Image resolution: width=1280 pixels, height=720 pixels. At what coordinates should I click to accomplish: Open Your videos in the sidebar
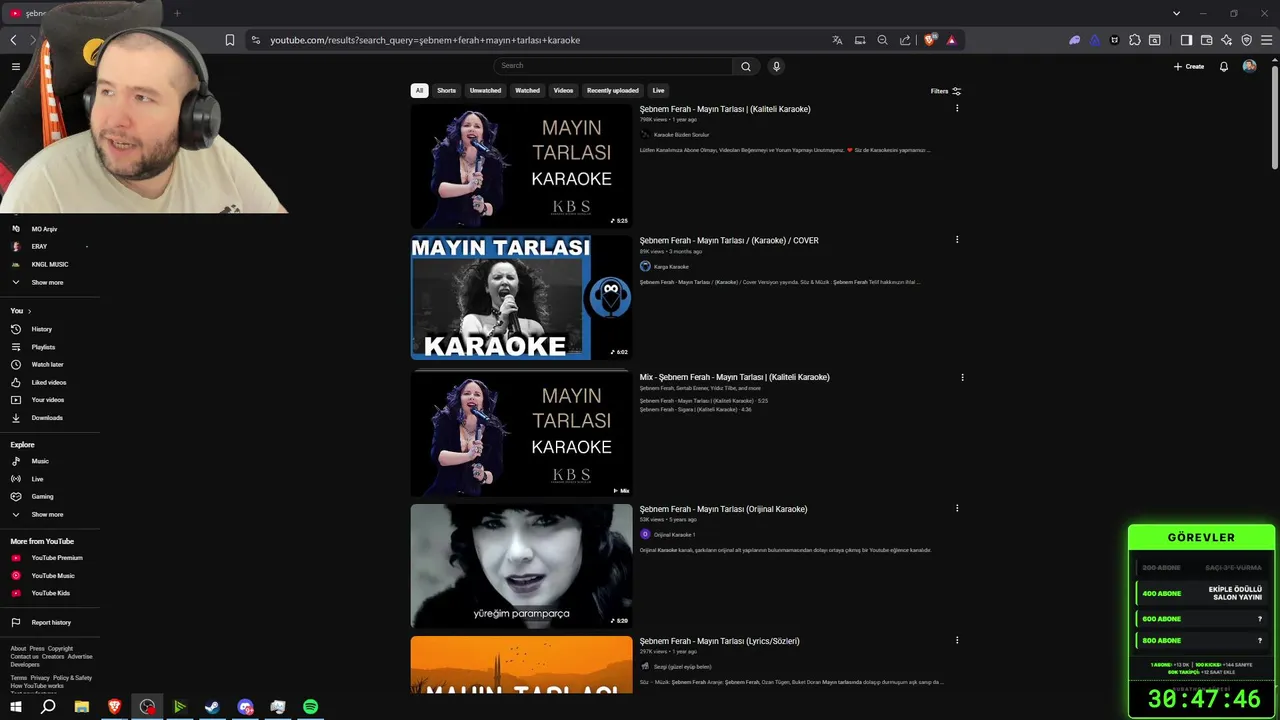click(50, 400)
